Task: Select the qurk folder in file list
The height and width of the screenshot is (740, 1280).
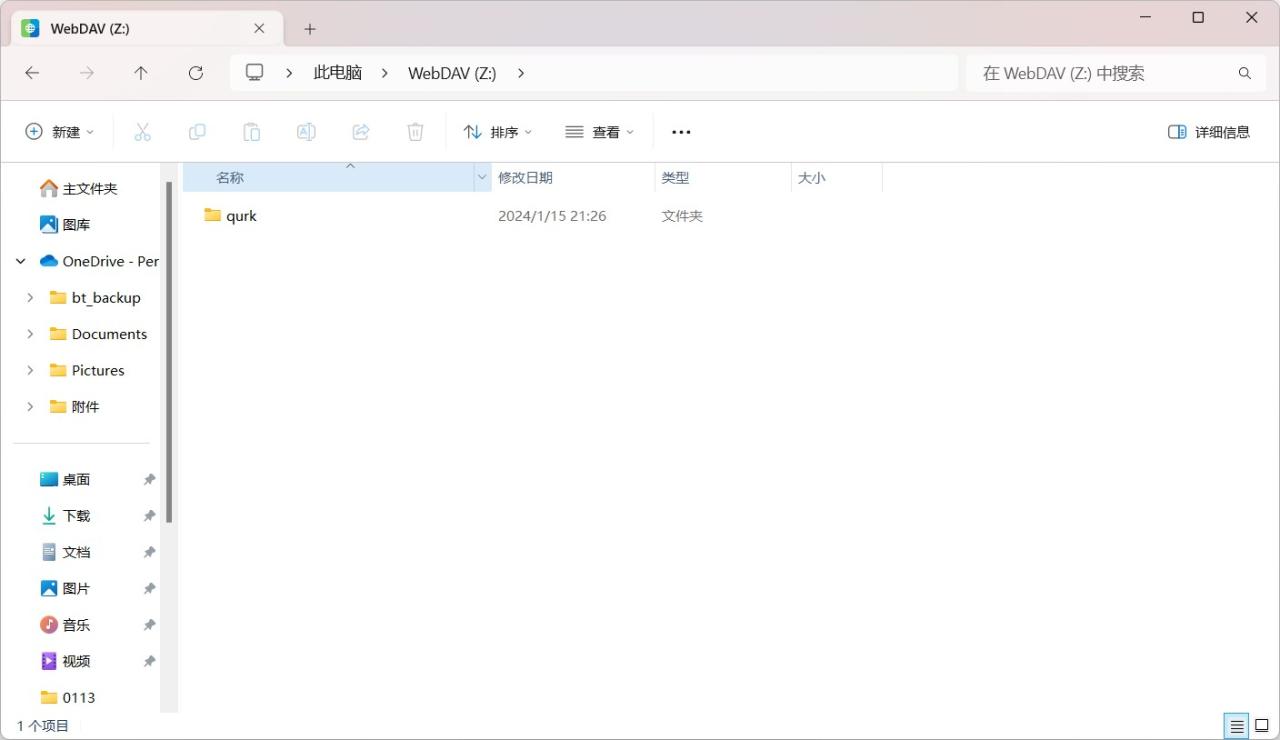Action: (x=241, y=216)
